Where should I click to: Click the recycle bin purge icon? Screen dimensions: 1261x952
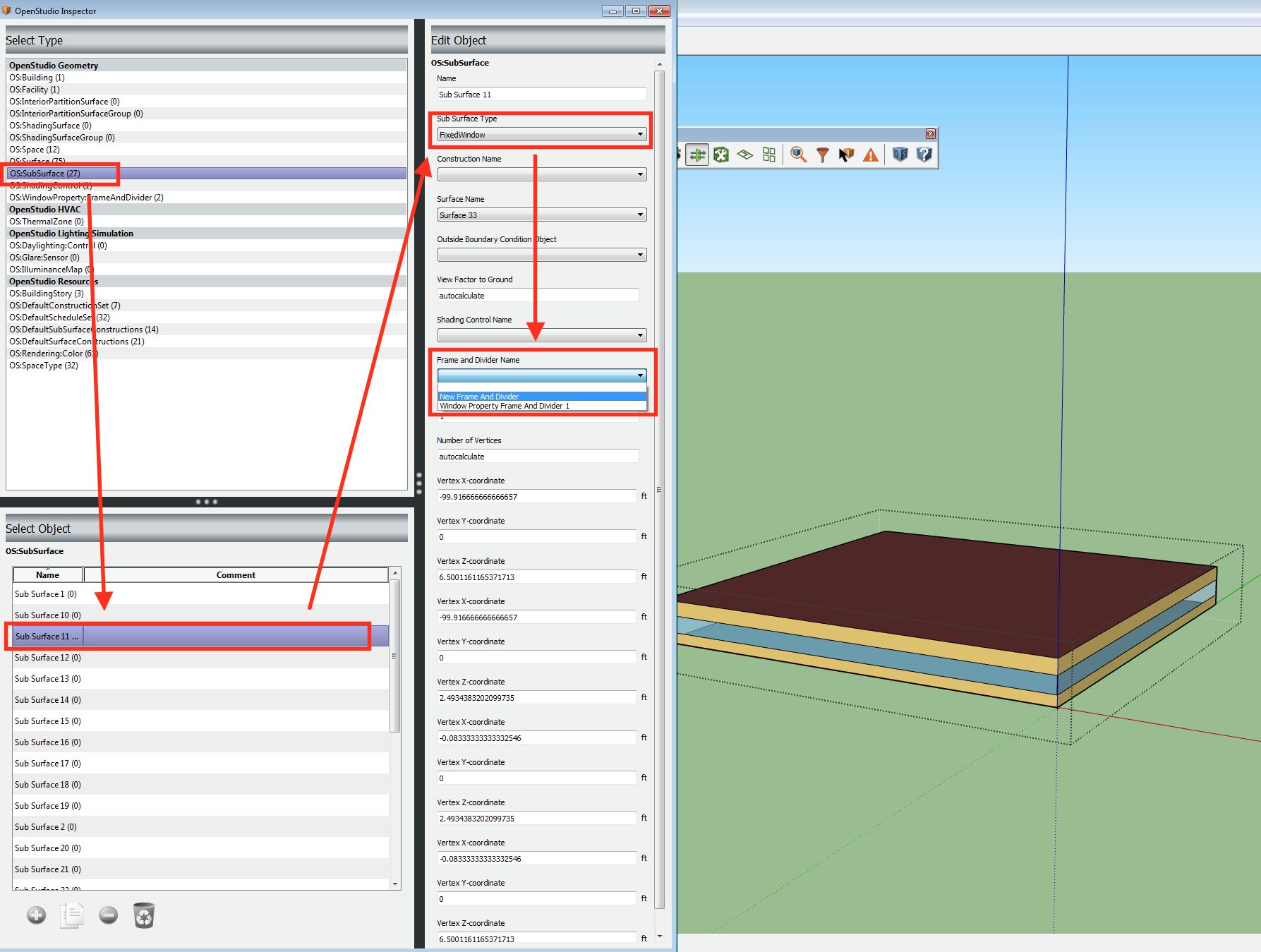tap(144, 915)
